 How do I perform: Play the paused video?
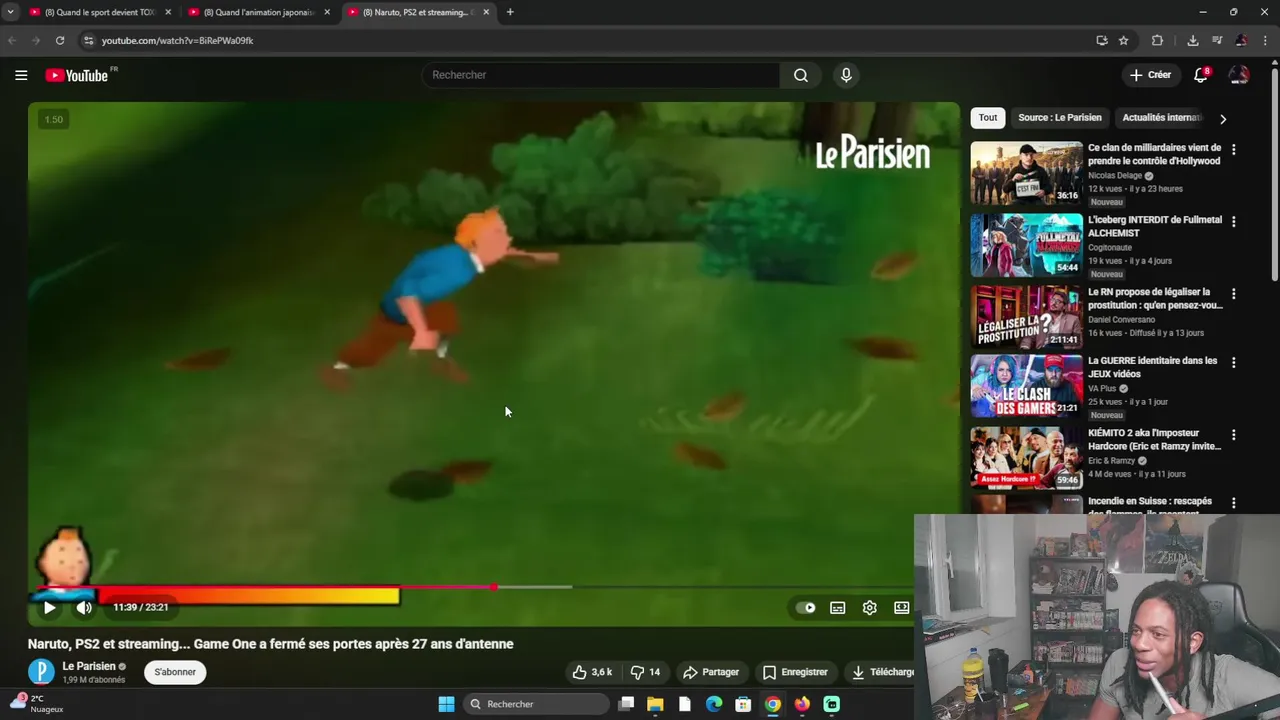coord(49,607)
